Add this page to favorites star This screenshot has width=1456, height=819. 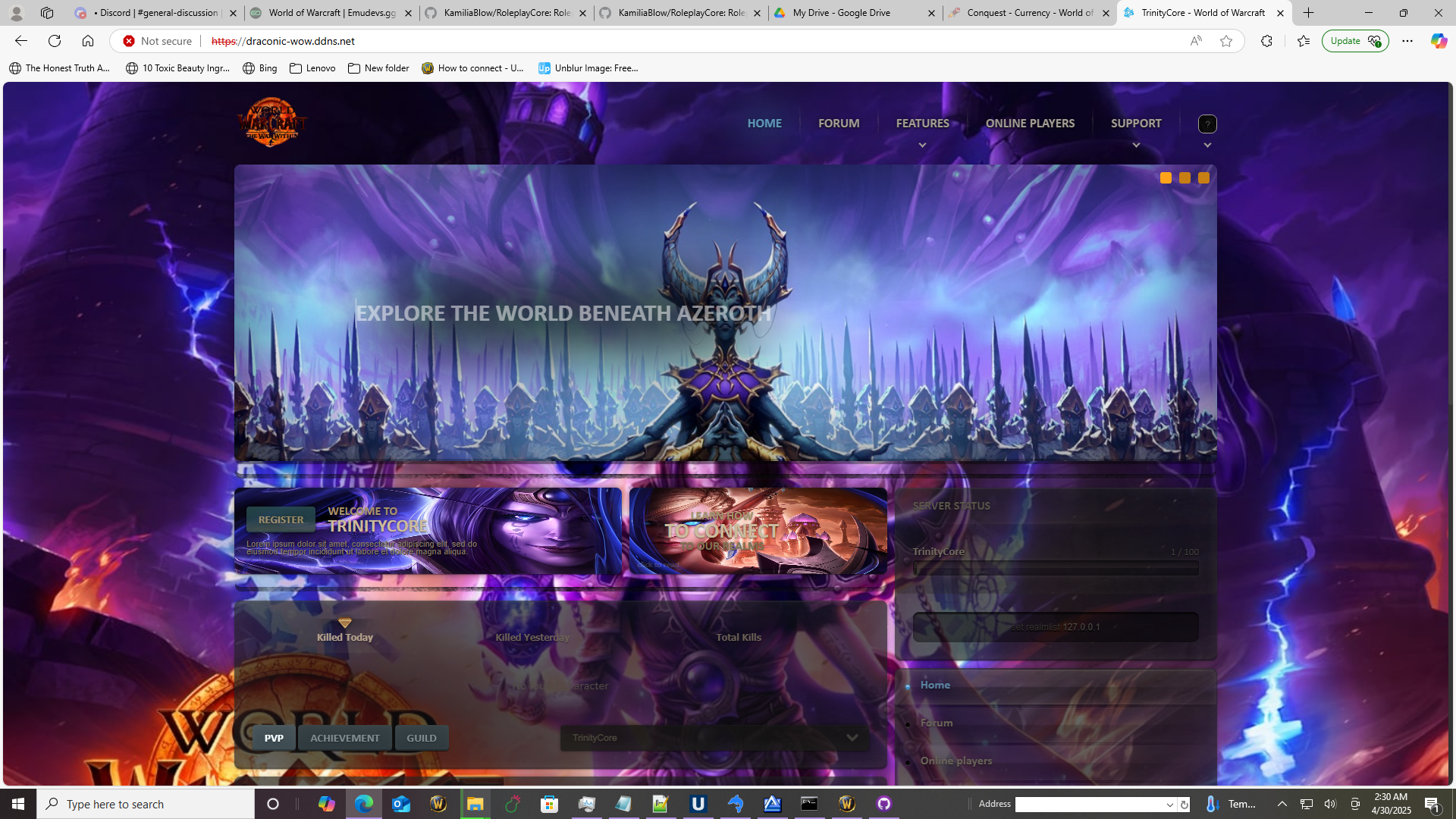pos(1226,41)
